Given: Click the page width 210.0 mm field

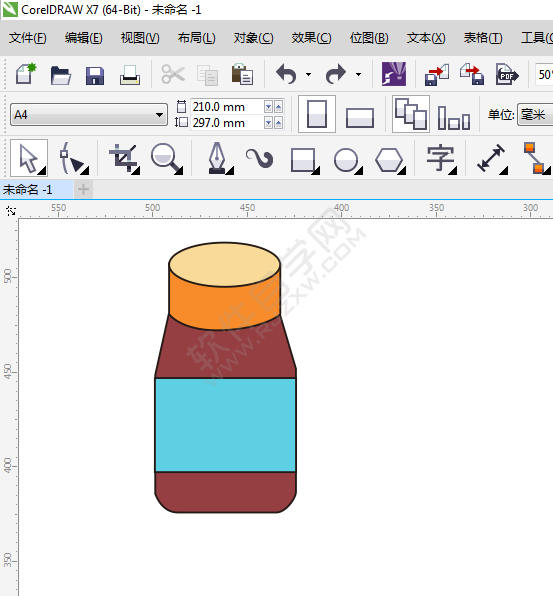Looking at the screenshot, I should pyautogui.click(x=226, y=107).
